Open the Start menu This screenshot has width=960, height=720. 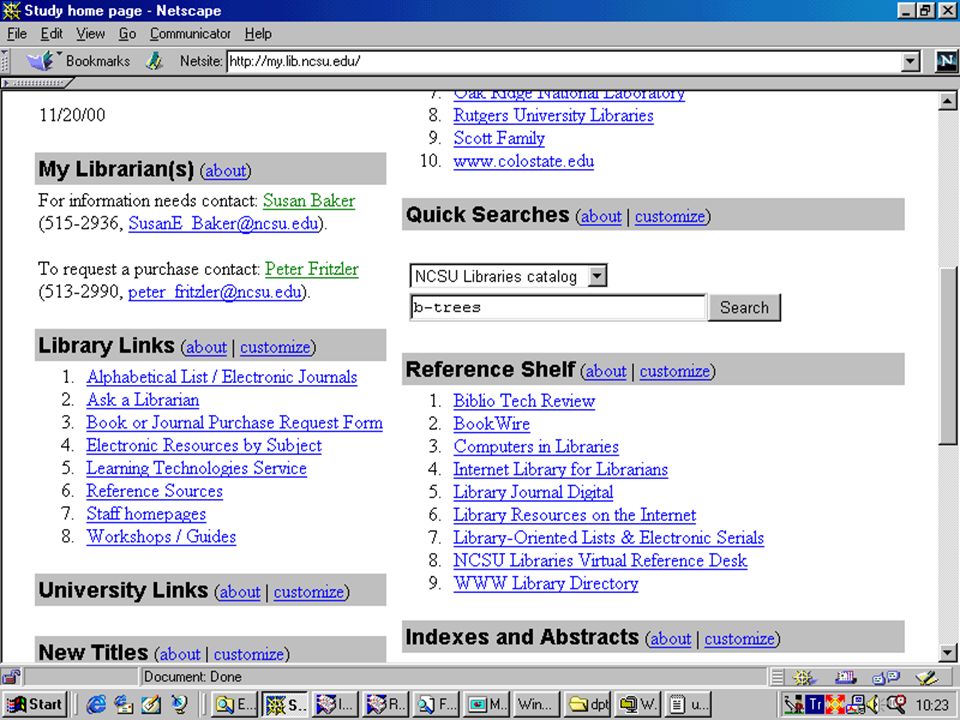[x=36, y=705]
